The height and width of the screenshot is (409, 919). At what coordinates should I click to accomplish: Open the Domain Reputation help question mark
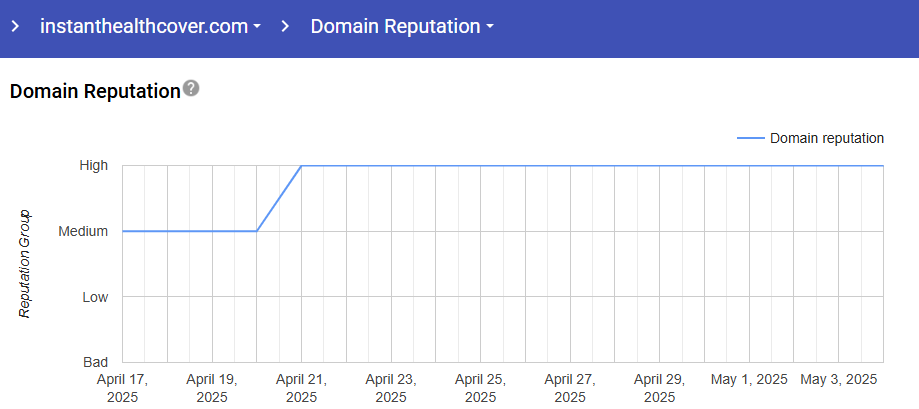click(x=191, y=88)
